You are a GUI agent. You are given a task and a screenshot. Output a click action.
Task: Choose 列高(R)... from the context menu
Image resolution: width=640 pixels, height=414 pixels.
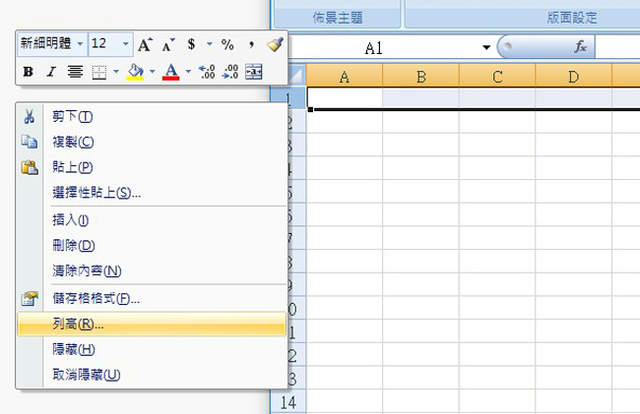(x=78, y=324)
